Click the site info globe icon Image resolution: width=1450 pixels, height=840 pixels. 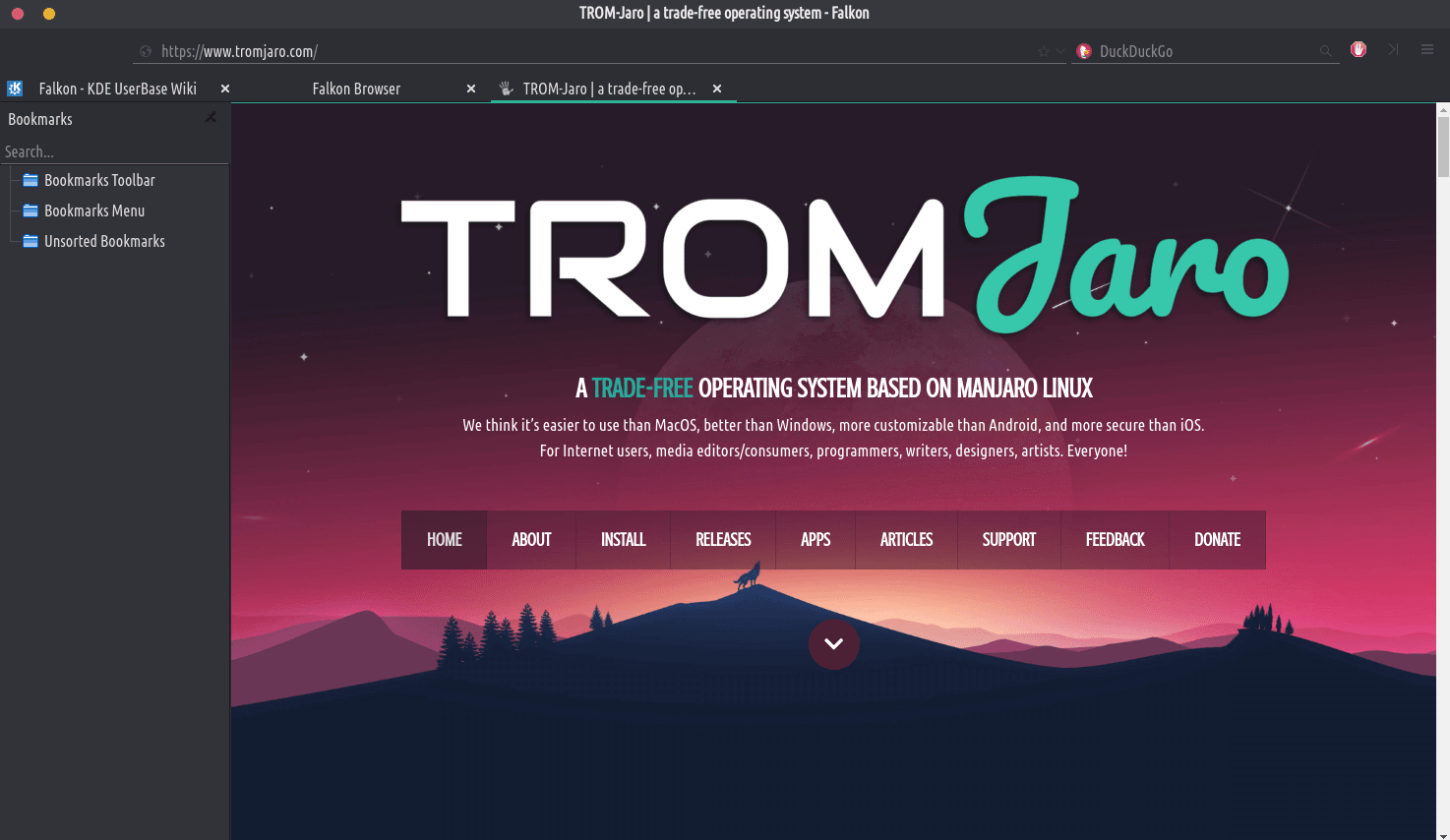(146, 51)
